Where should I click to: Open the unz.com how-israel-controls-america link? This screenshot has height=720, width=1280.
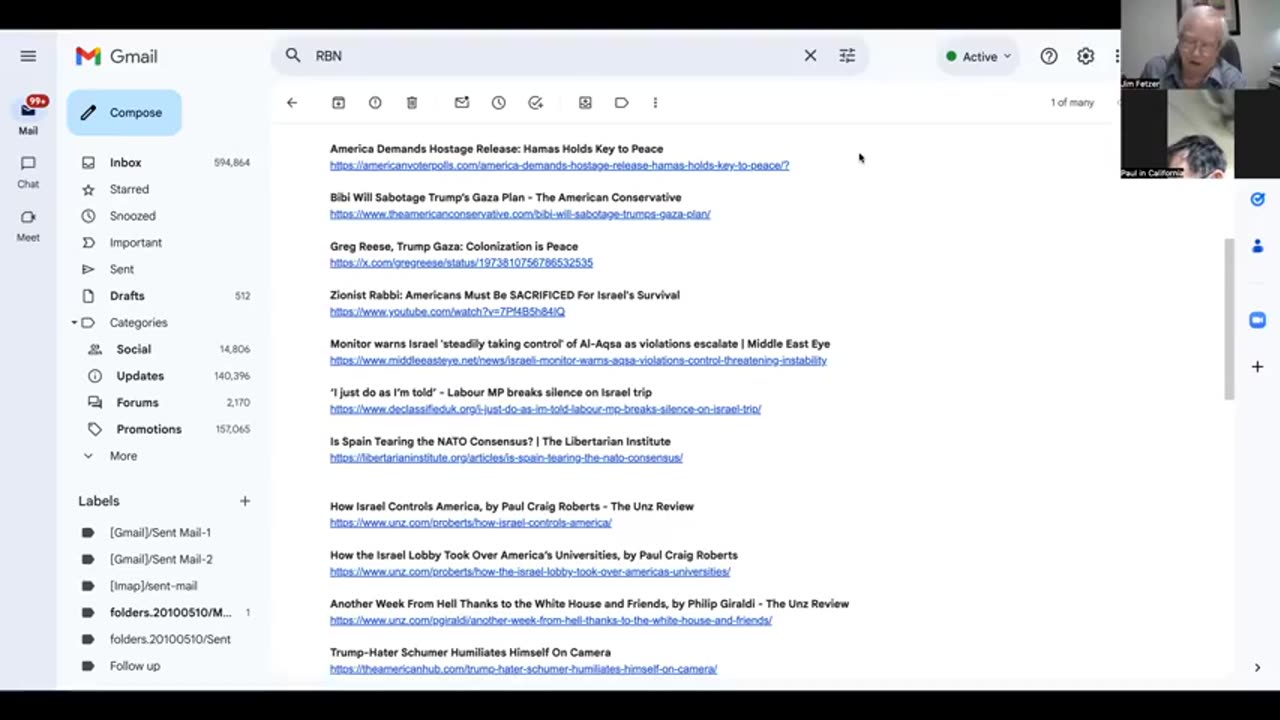[470, 523]
